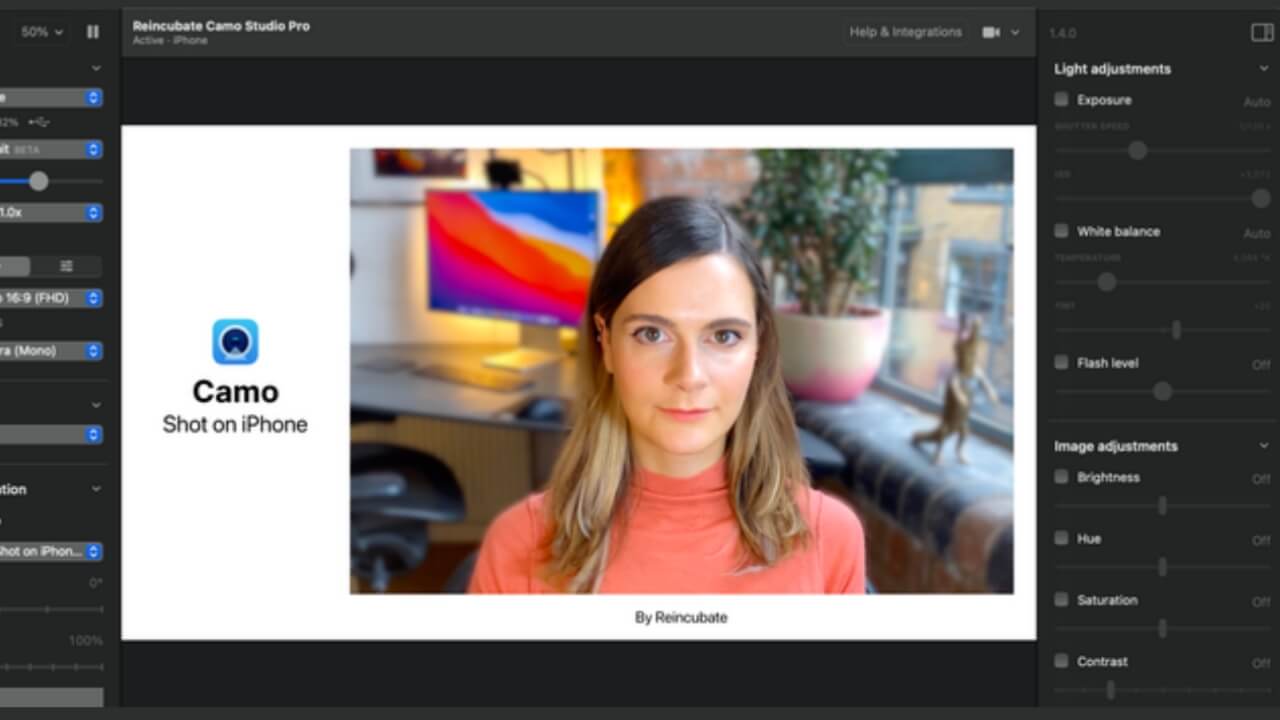Screen dimensions: 1280x720
Task: Collapse the Image adjustments section
Action: click(x=1264, y=446)
